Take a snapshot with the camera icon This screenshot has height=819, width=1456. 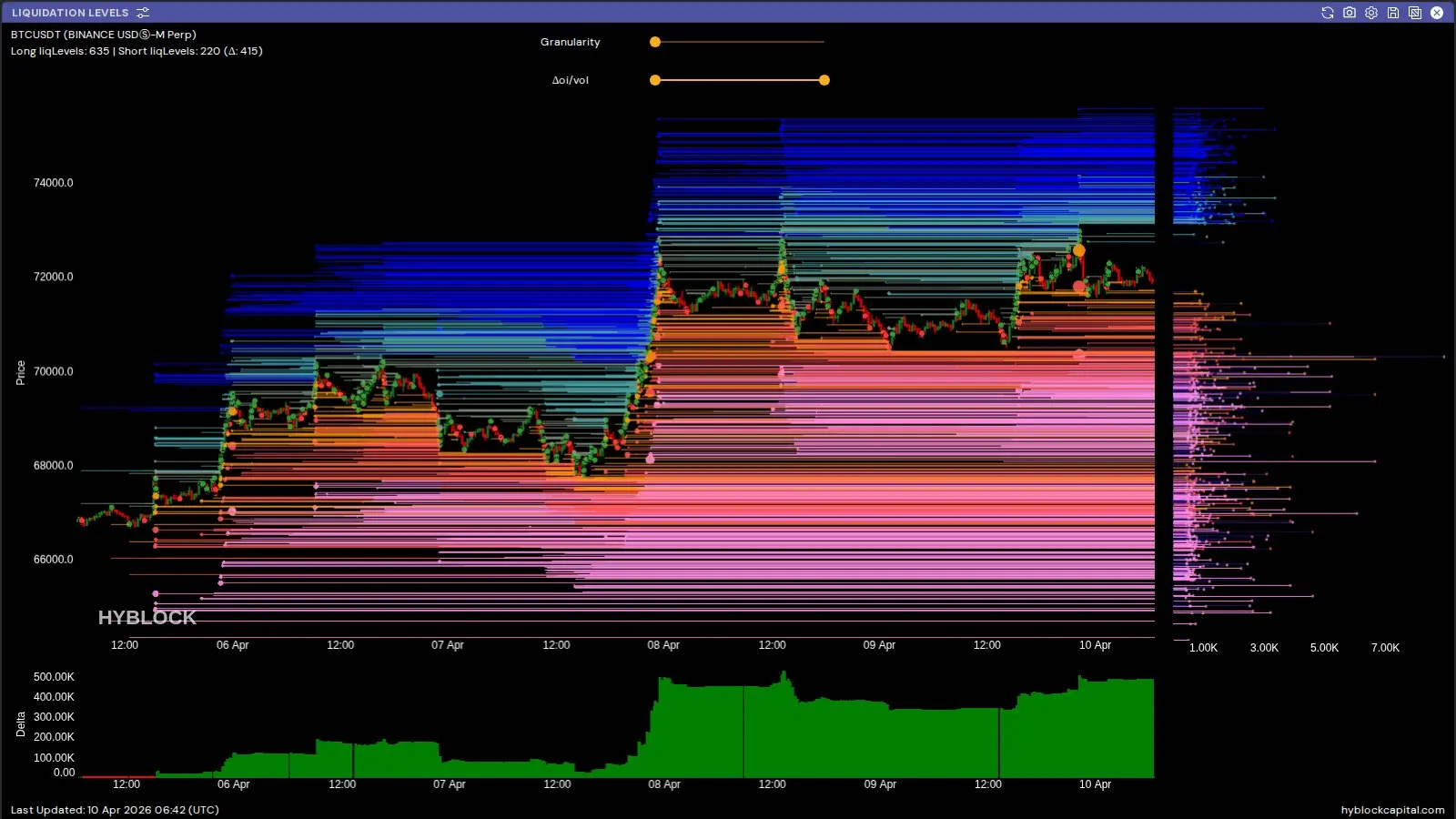tap(1350, 13)
